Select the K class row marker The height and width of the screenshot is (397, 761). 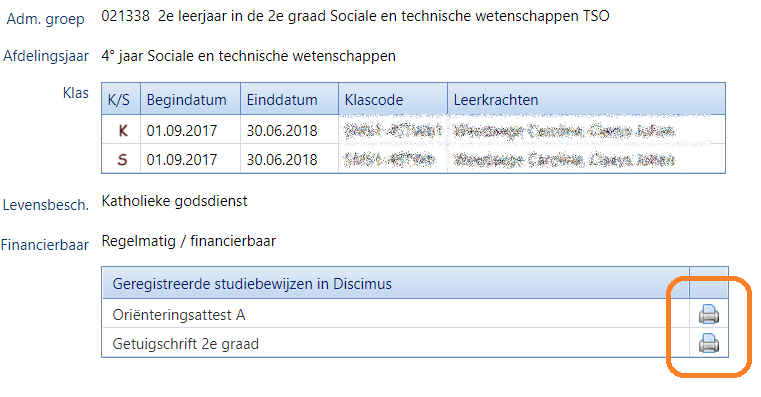(123, 131)
